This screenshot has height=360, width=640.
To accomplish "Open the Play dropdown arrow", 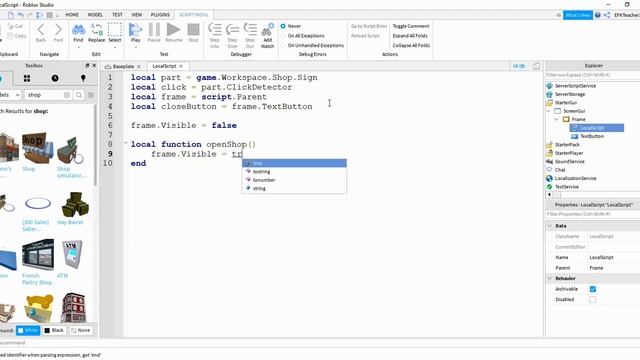I will (136, 47).
